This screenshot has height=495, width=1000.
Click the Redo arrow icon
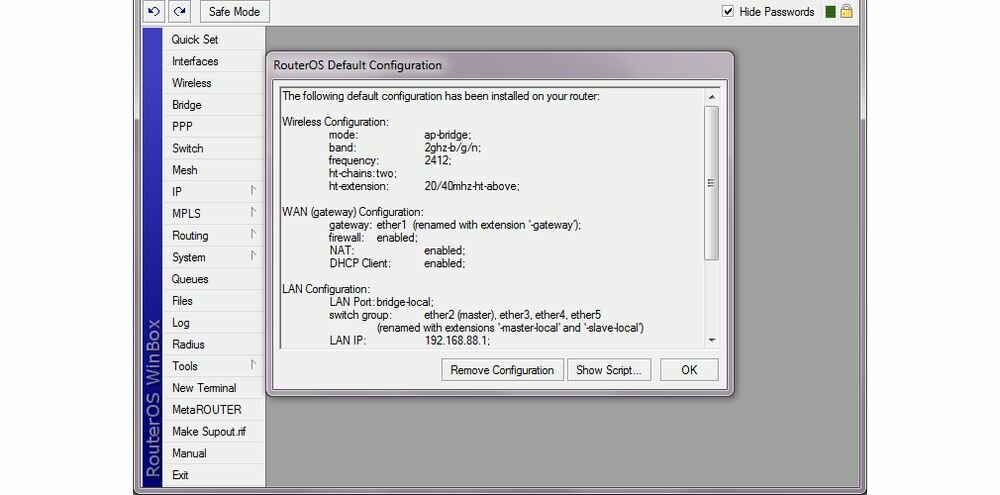tap(180, 11)
